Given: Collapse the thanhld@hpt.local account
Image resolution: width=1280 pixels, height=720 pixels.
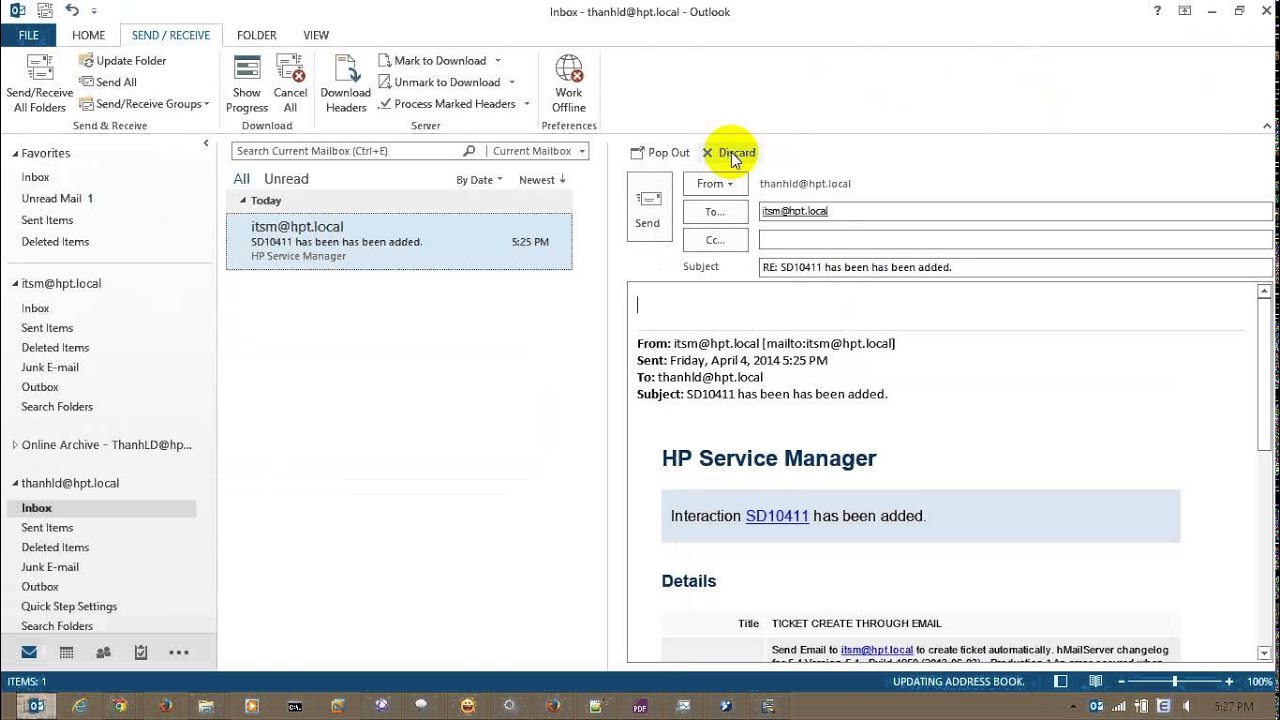Looking at the screenshot, I should click(x=16, y=483).
